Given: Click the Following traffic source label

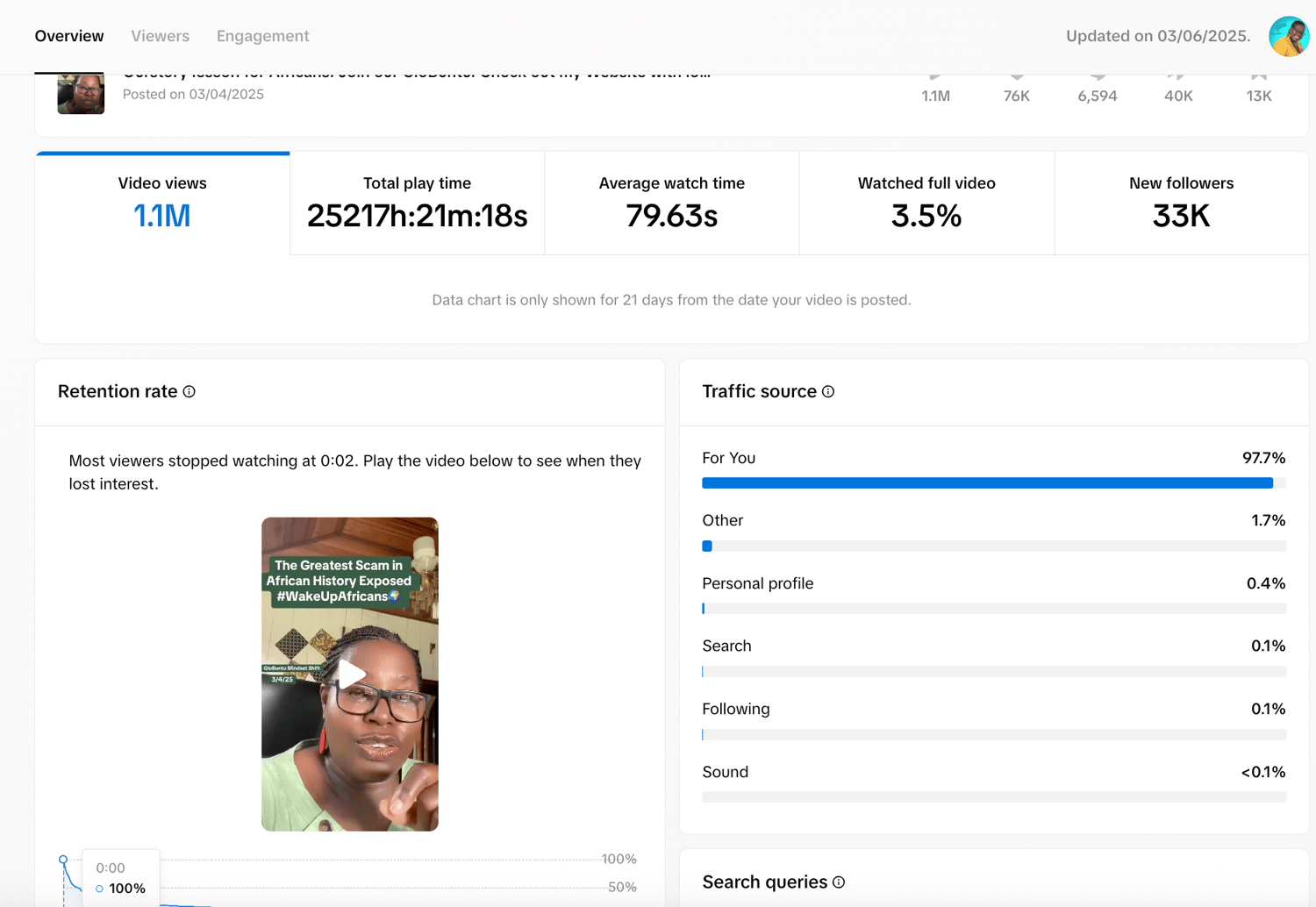Looking at the screenshot, I should pos(736,709).
